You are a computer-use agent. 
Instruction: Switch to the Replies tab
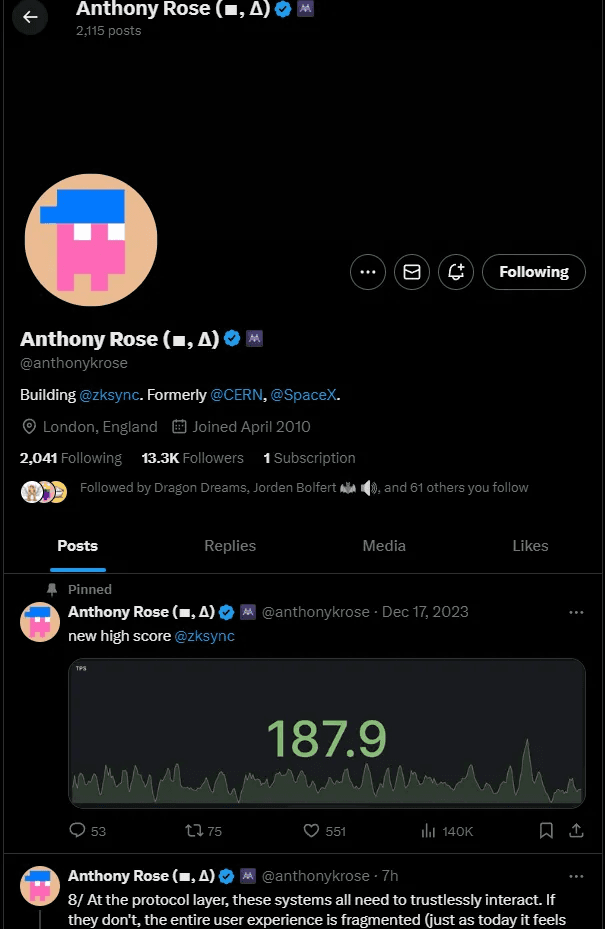(x=230, y=546)
